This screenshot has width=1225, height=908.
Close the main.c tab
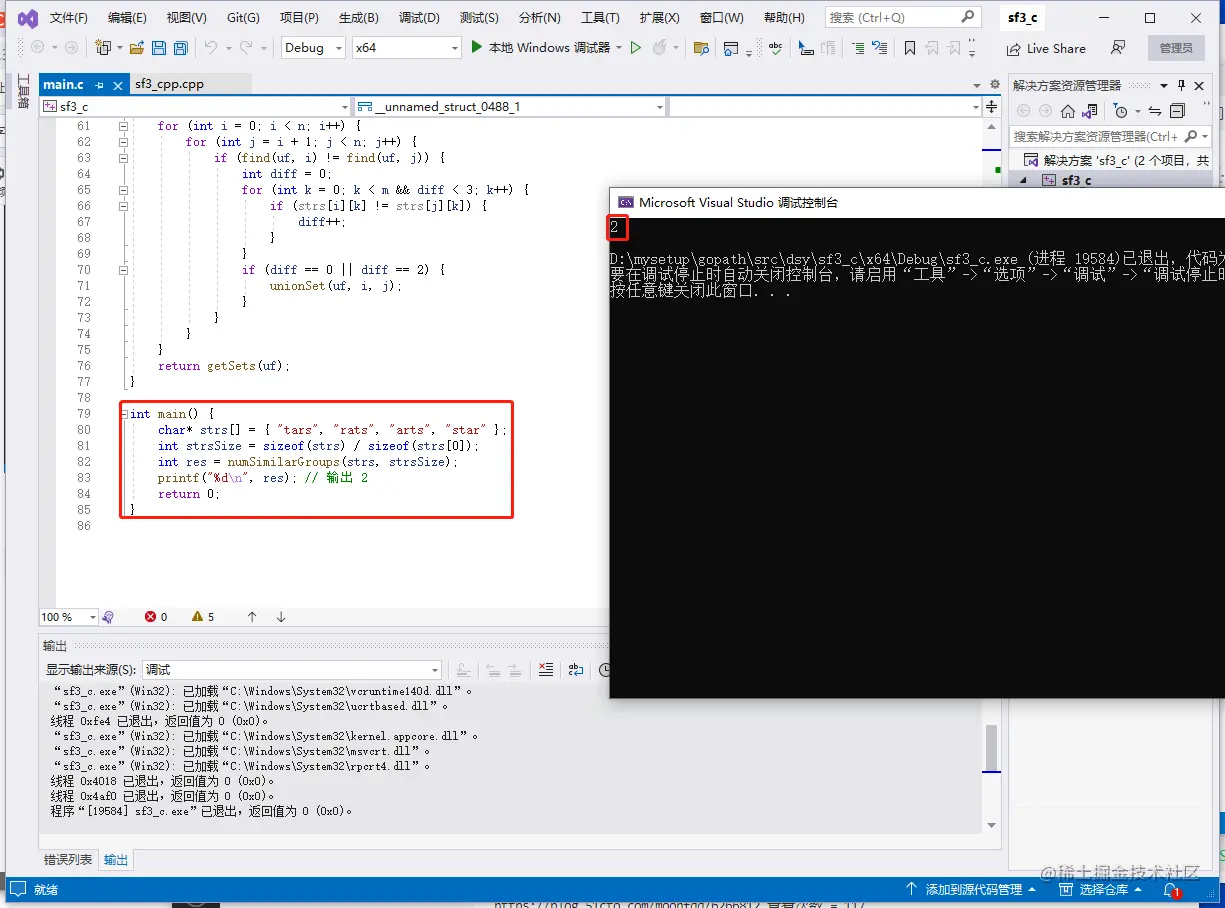pyautogui.click(x=118, y=85)
